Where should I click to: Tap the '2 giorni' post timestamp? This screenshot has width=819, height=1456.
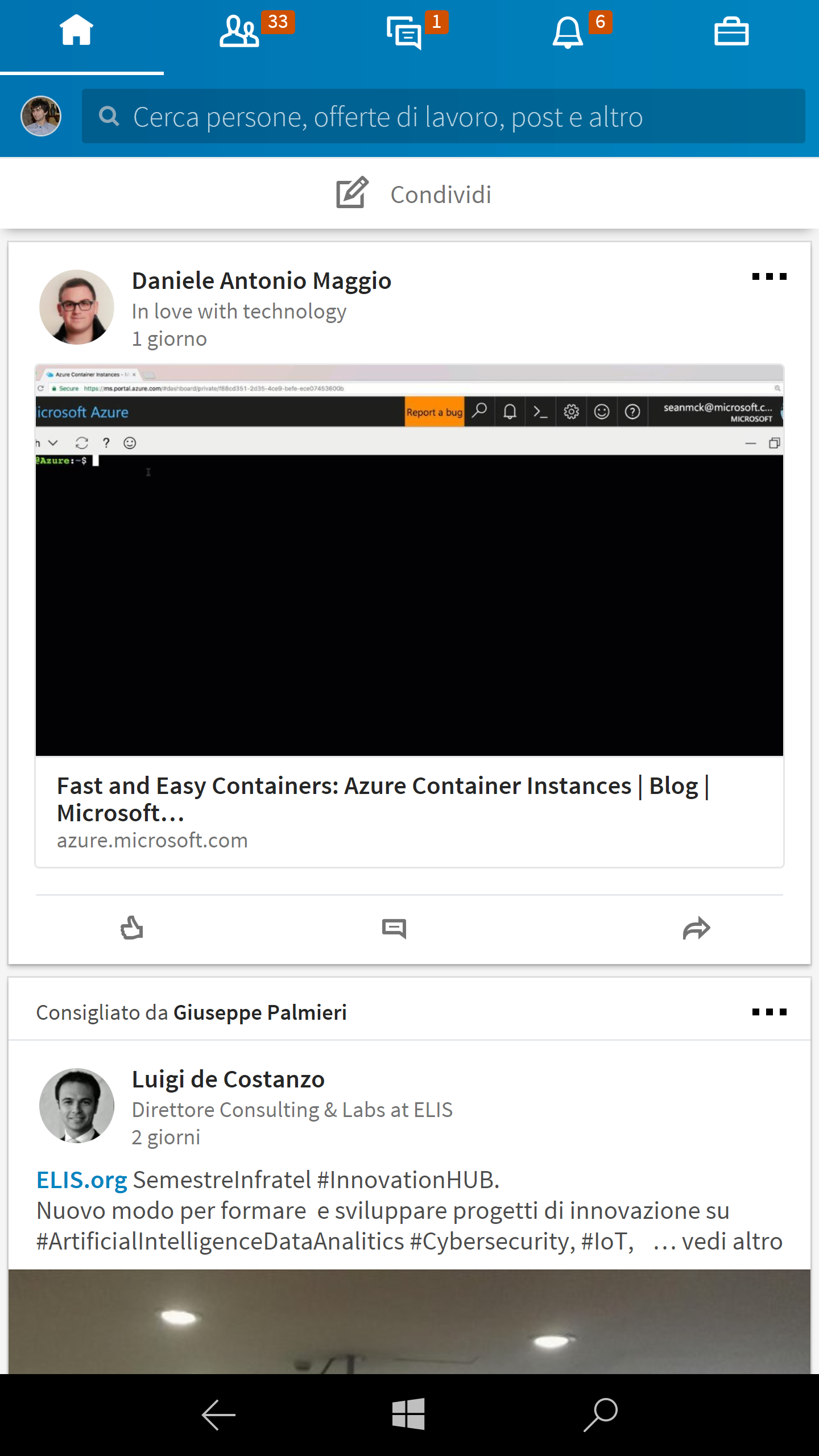[166, 1137]
